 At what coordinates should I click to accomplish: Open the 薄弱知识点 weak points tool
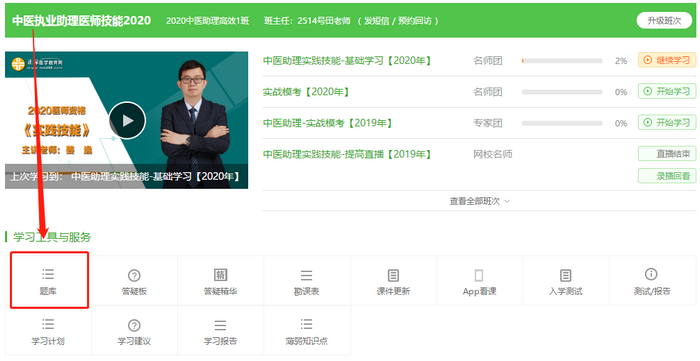pyautogui.click(x=307, y=331)
